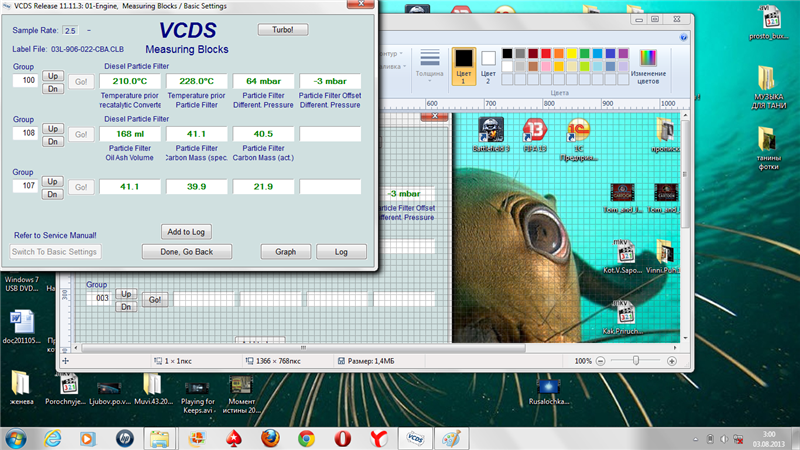Select Color 2 white swatch in Paint
This screenshot has height=450, width=800.
(489, 59)
